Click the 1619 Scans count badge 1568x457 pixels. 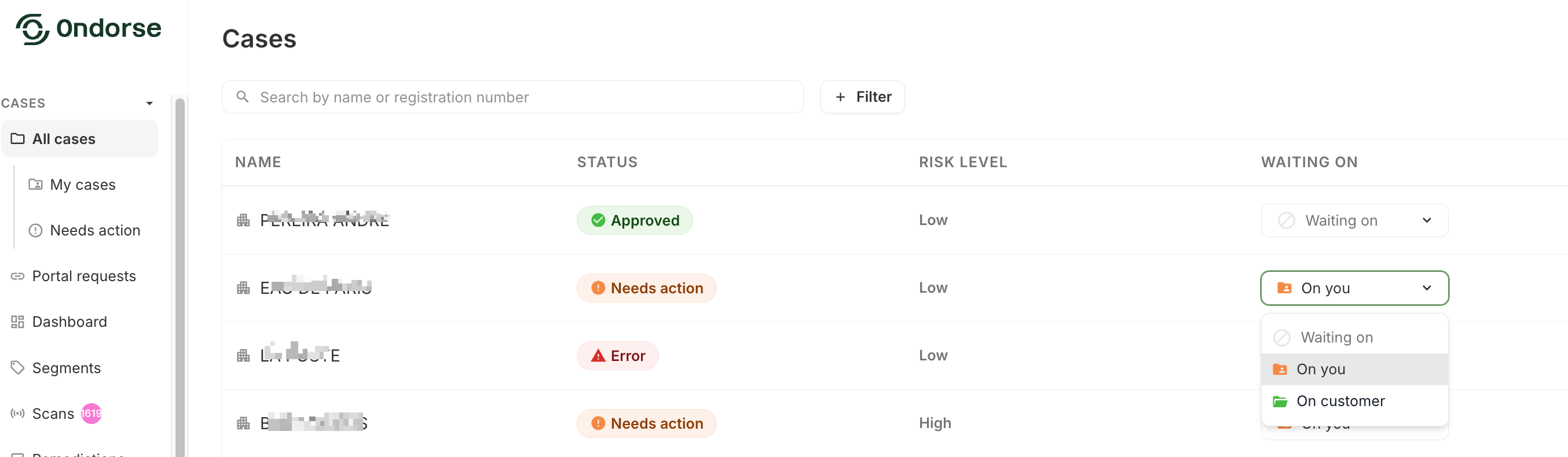91,413
